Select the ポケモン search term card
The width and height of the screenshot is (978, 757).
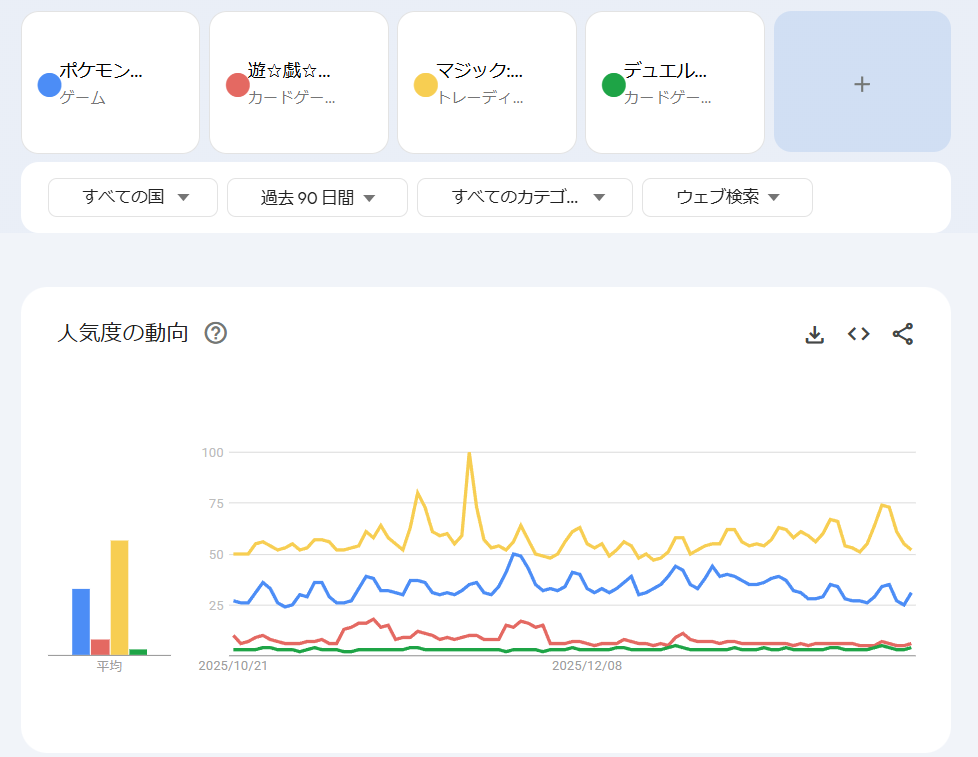(x=110, y=83)
